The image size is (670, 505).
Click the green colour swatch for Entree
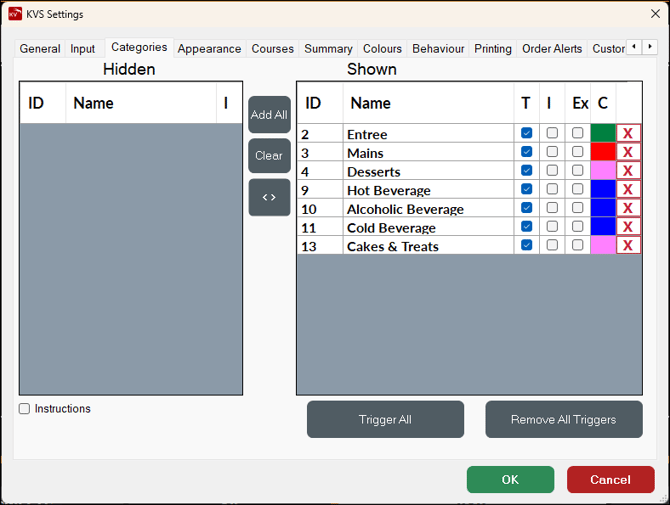tap(603, 133)
